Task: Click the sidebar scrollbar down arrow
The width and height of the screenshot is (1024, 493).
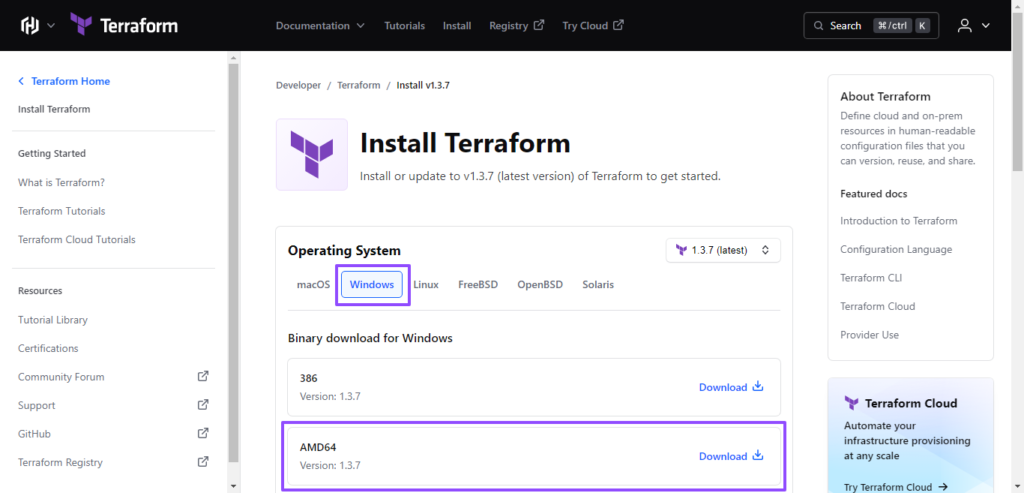Action: tap(234, 486)
